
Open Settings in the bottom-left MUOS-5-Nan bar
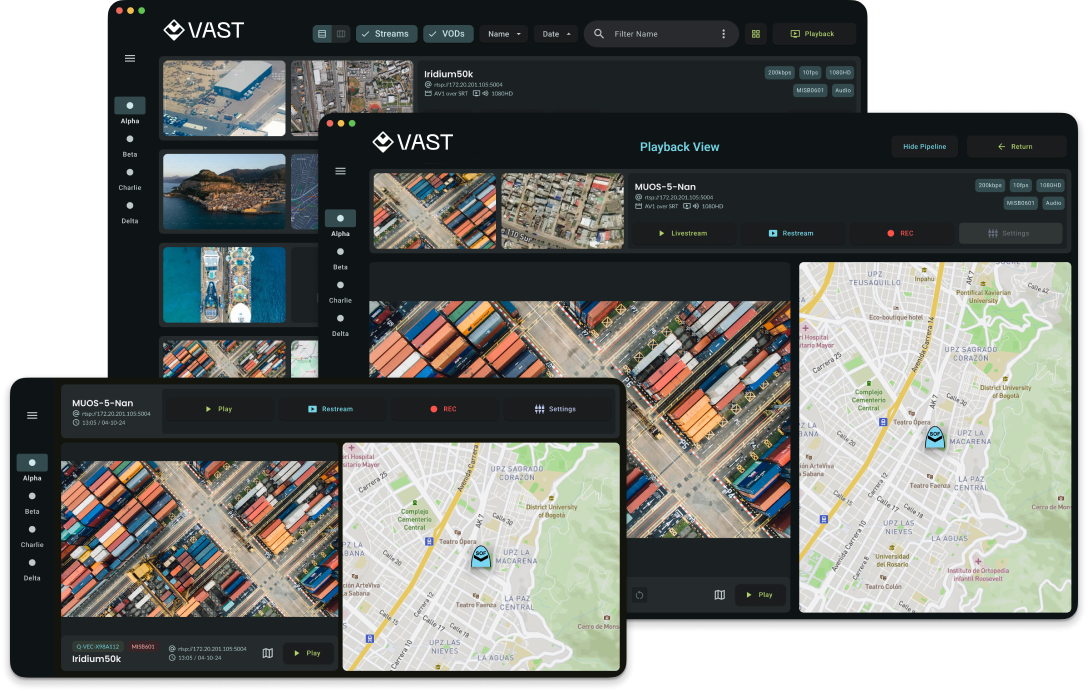click(556, 409)
